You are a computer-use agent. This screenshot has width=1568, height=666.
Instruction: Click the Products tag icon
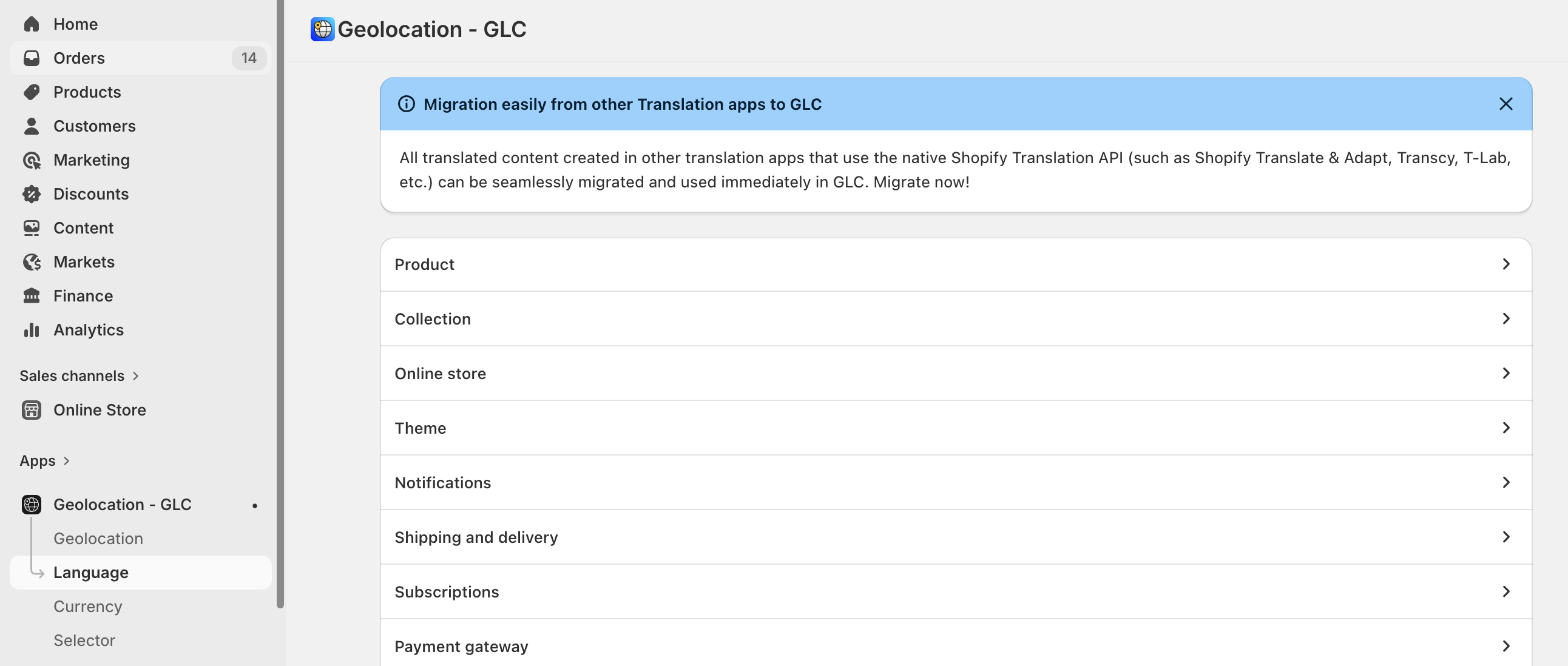coord(32,92)
